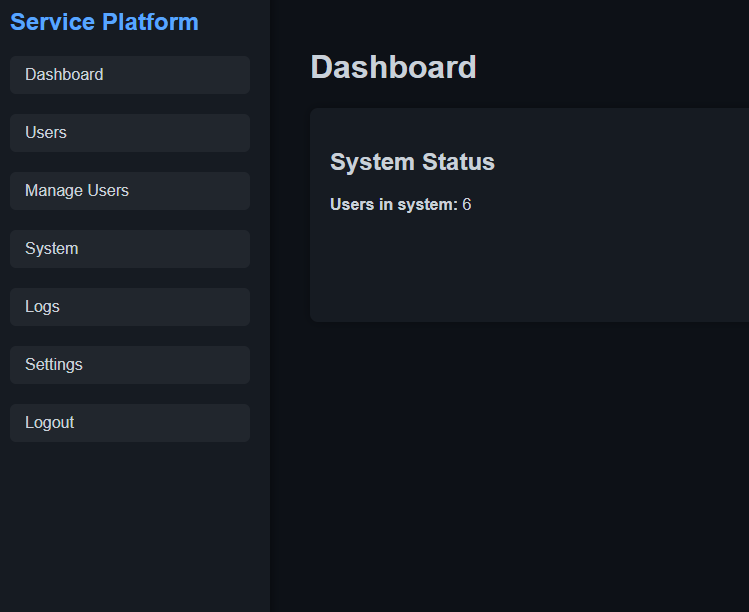Click the Dashboard page heading

(x=394, y=67)
